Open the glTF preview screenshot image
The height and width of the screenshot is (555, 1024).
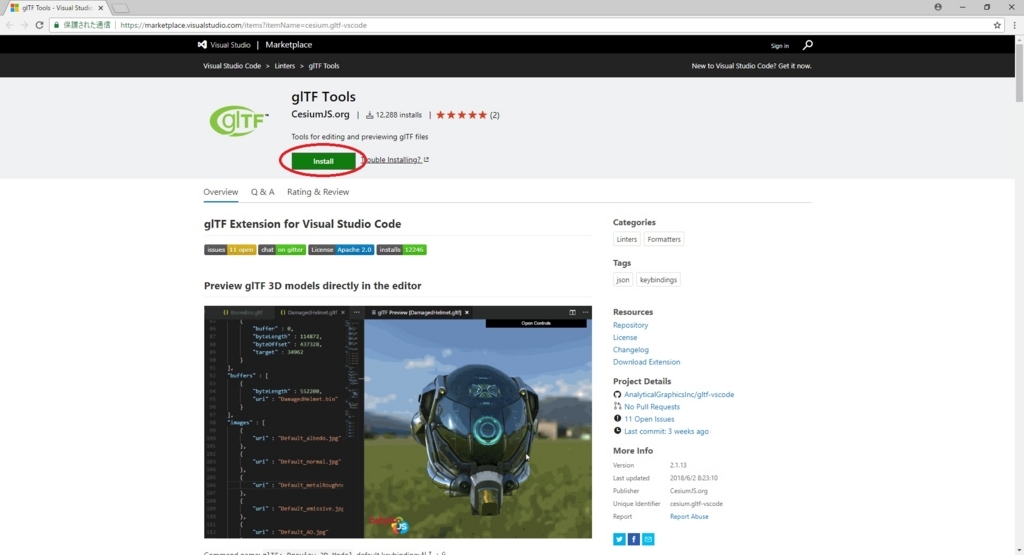pyautogui.click(x=398, y=422)
